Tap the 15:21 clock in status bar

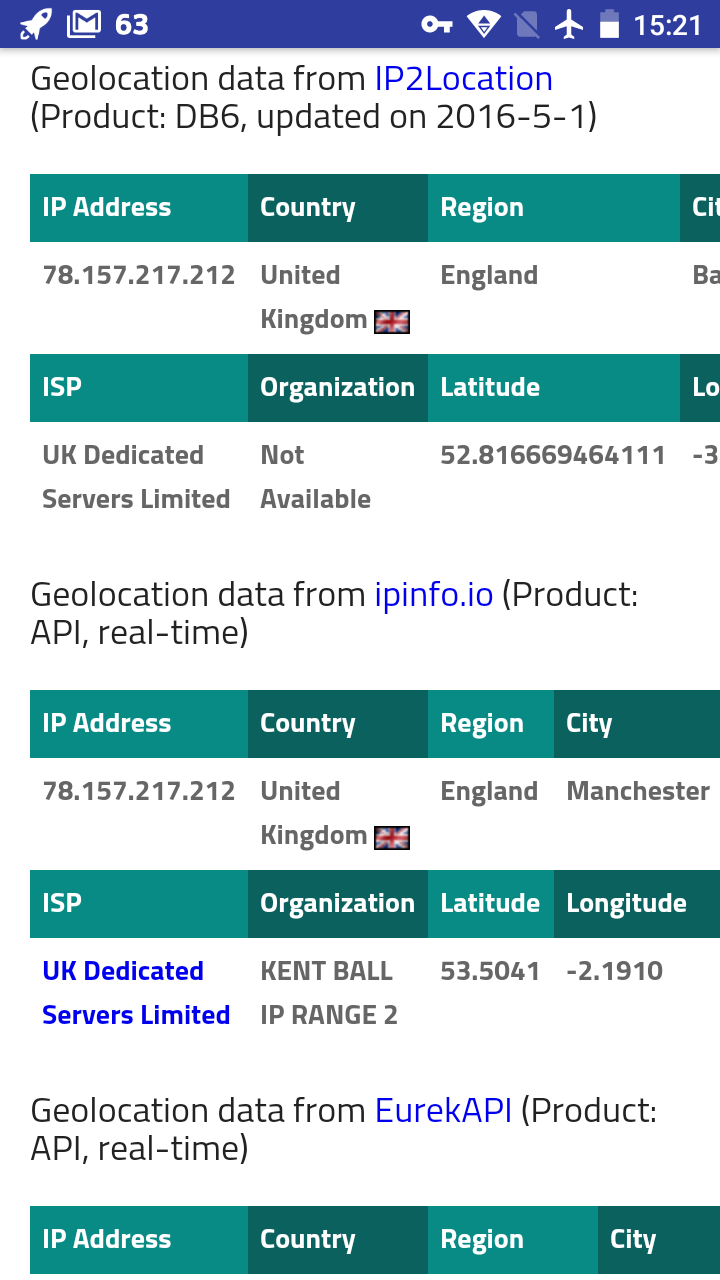click(668, 24)
